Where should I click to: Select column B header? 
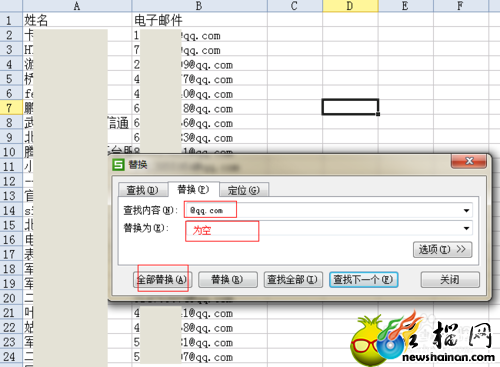[x=199, y=6]
